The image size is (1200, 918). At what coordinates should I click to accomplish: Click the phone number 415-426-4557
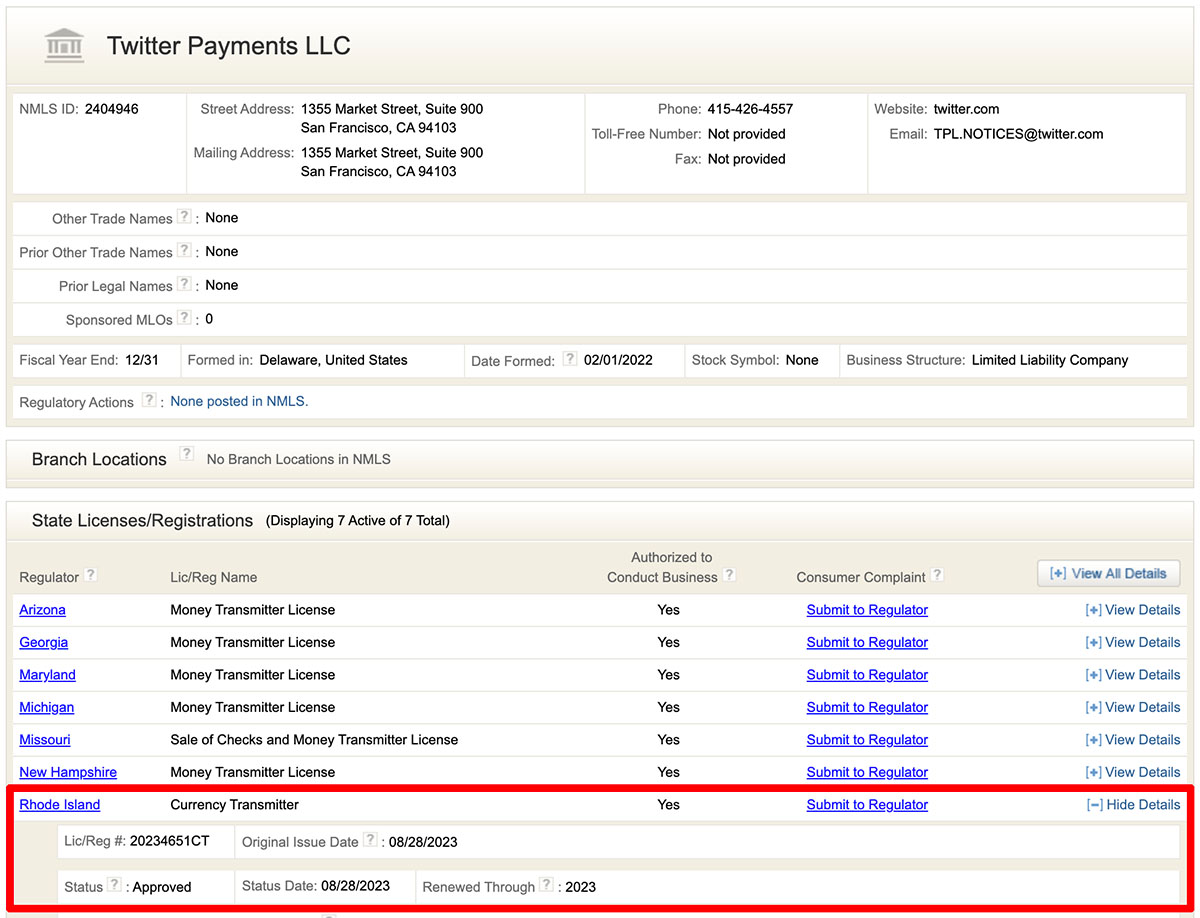[x=750, y=109]
